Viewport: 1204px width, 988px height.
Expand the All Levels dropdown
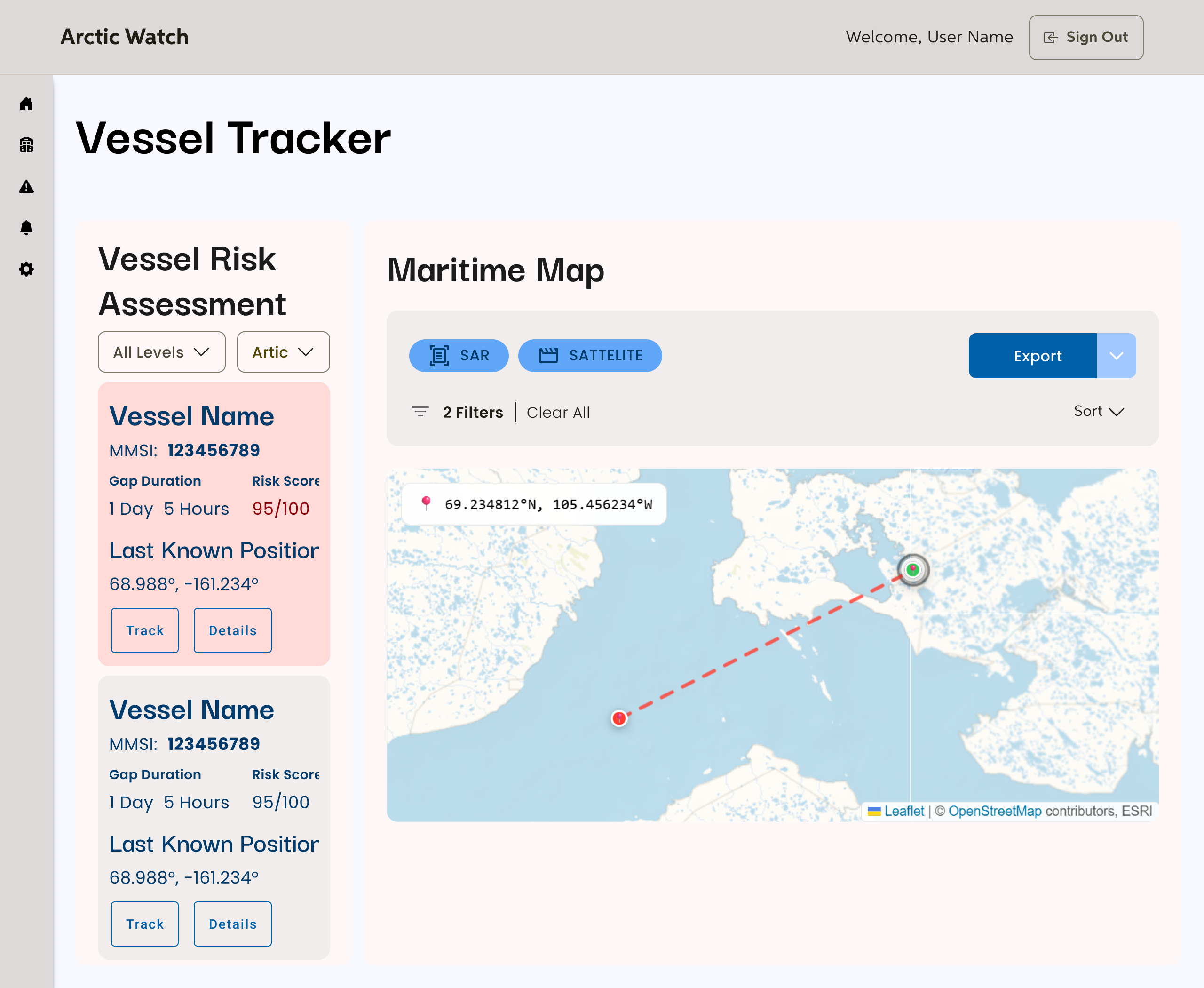tap(162, 352)
